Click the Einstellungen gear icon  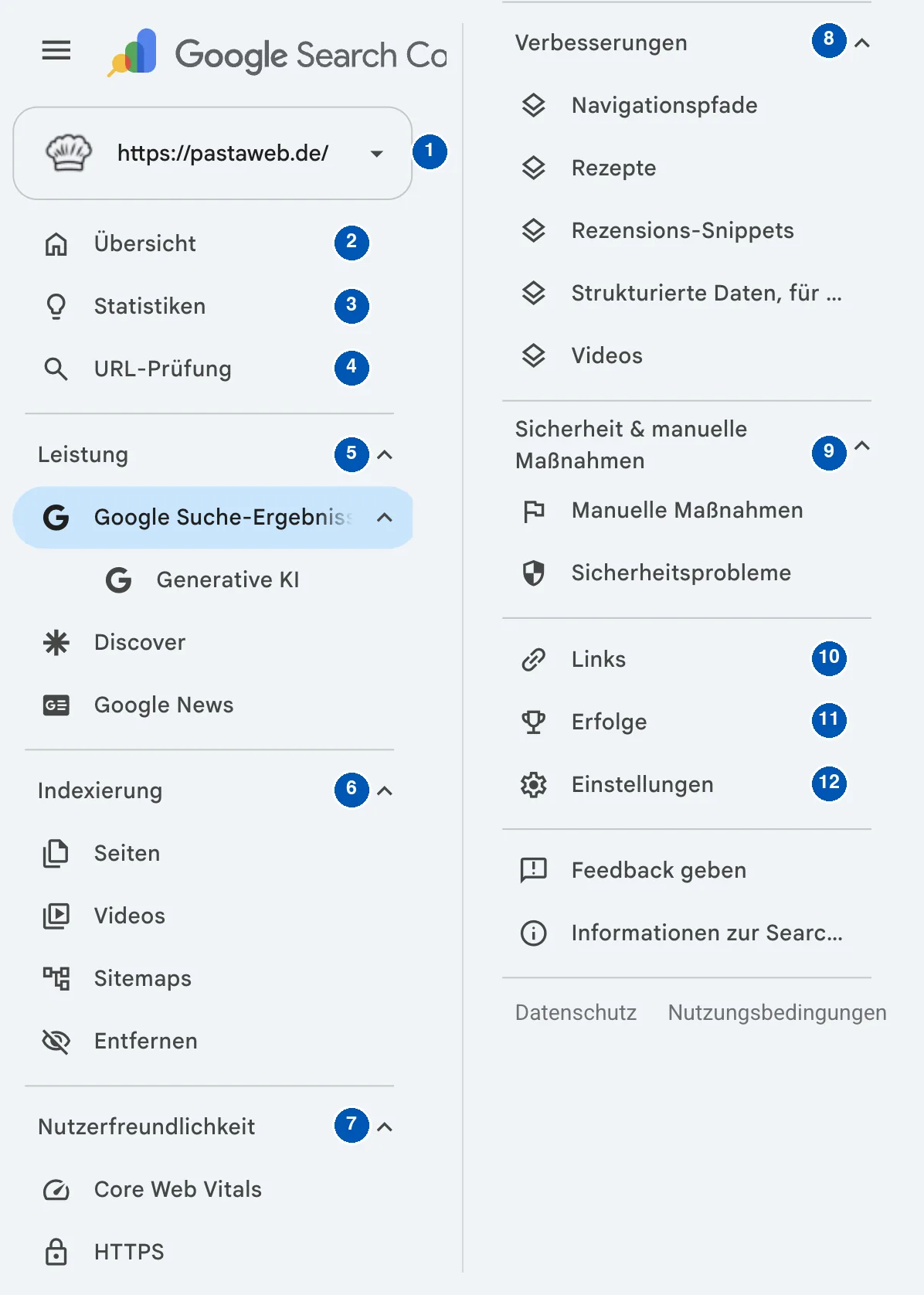pyautogui.click(x=534, y=784)
